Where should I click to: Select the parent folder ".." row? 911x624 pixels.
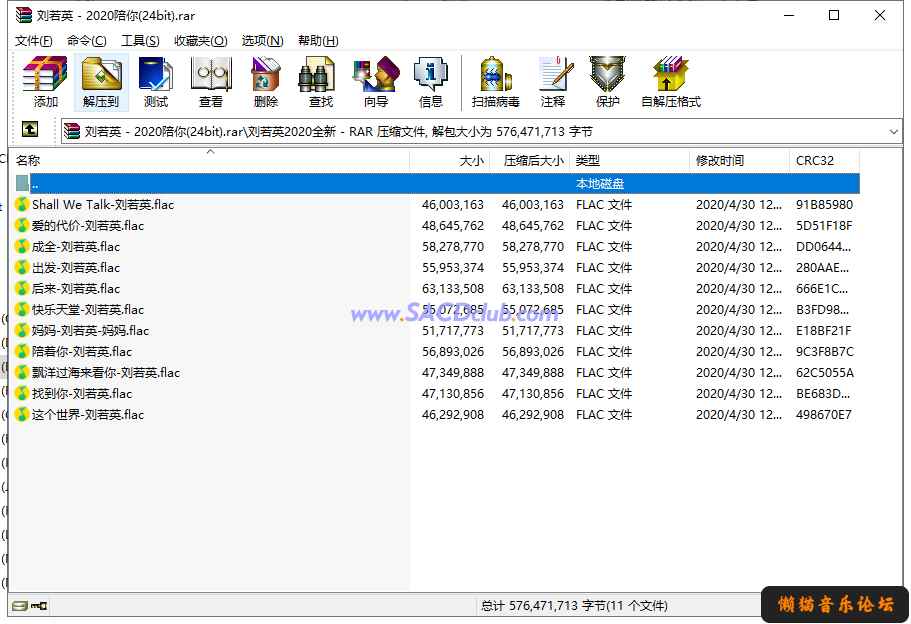tap(437, 184)
